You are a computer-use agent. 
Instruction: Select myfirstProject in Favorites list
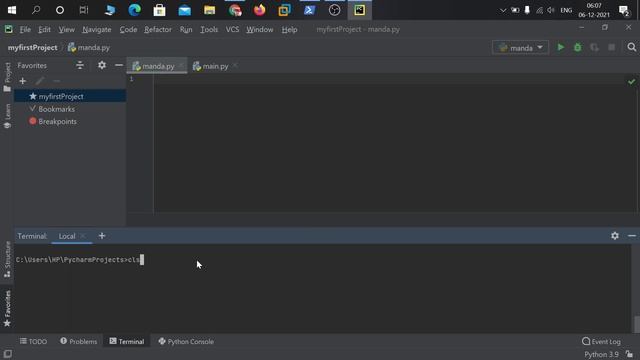[x=70, y=96]
